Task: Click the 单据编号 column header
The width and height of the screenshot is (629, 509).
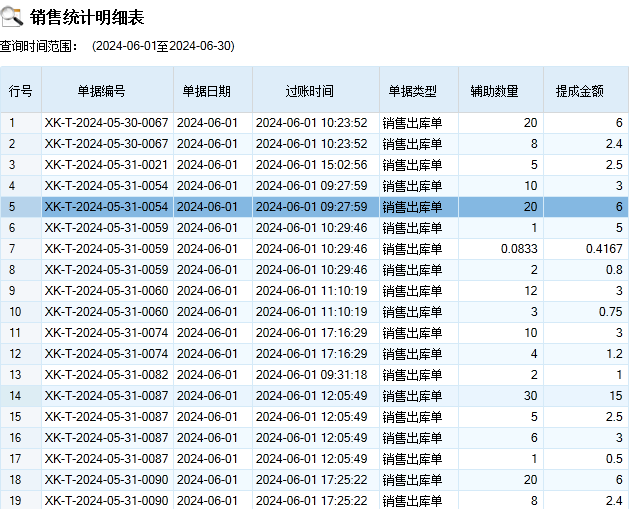Action: (107, 91)
